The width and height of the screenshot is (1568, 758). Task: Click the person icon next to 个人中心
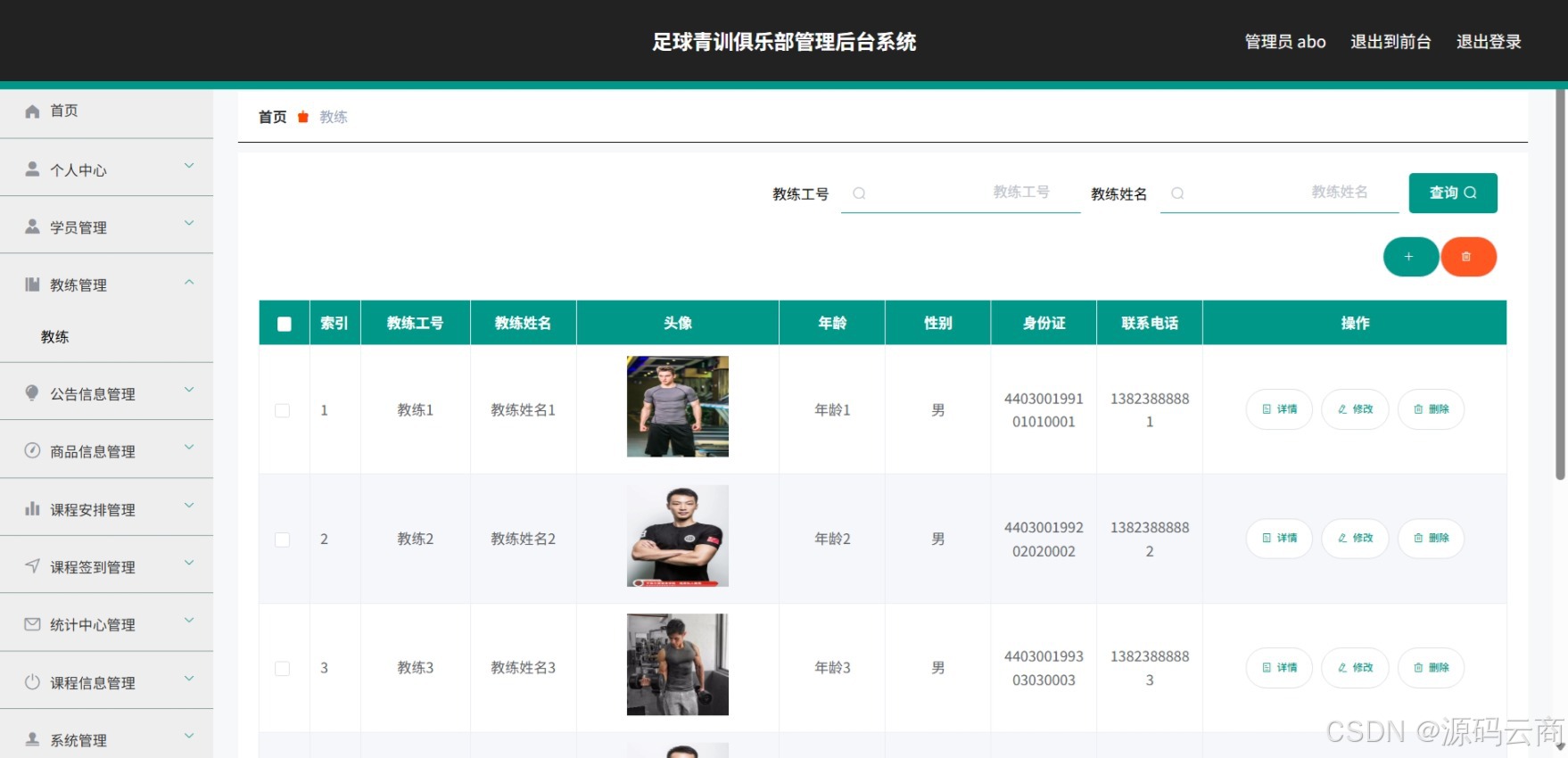click(x=32, y=169)
